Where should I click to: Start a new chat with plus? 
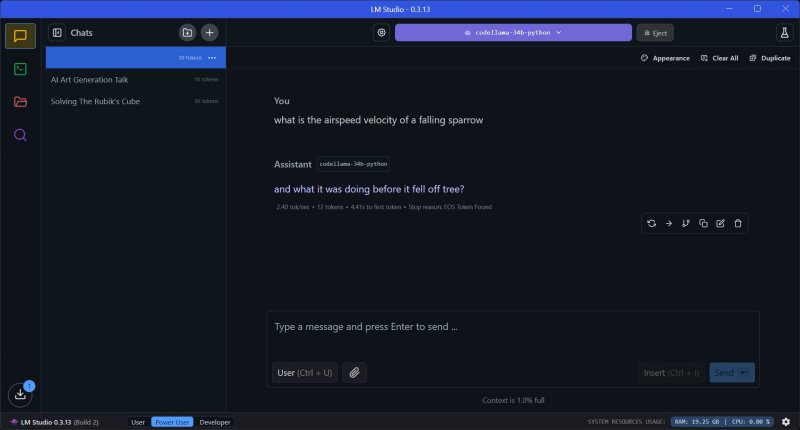pyautogui.click(x=209, y=33)
